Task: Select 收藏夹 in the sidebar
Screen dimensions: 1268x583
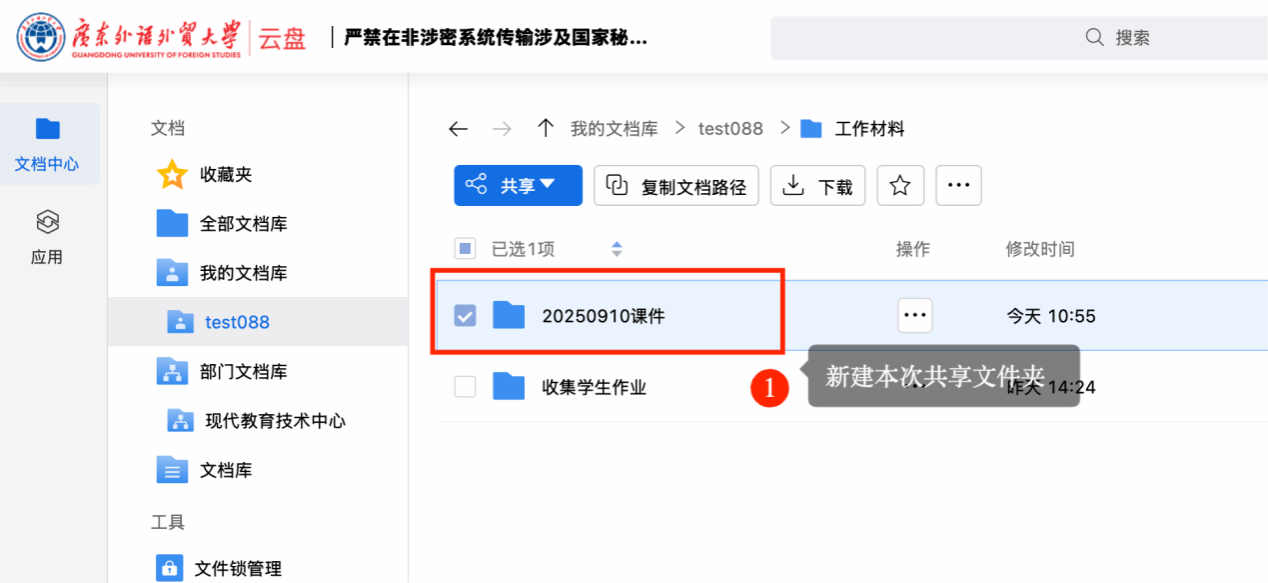Action: point(225,174)
